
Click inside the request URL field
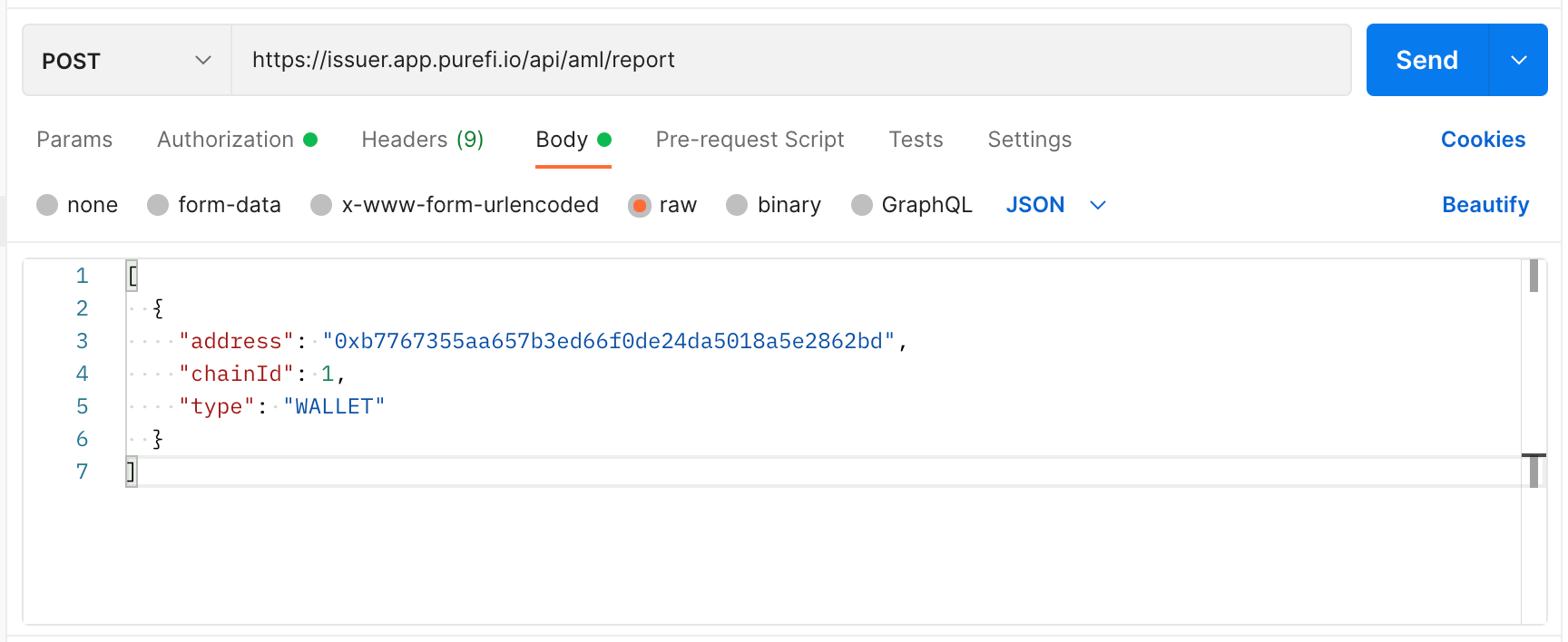[635, 60]
